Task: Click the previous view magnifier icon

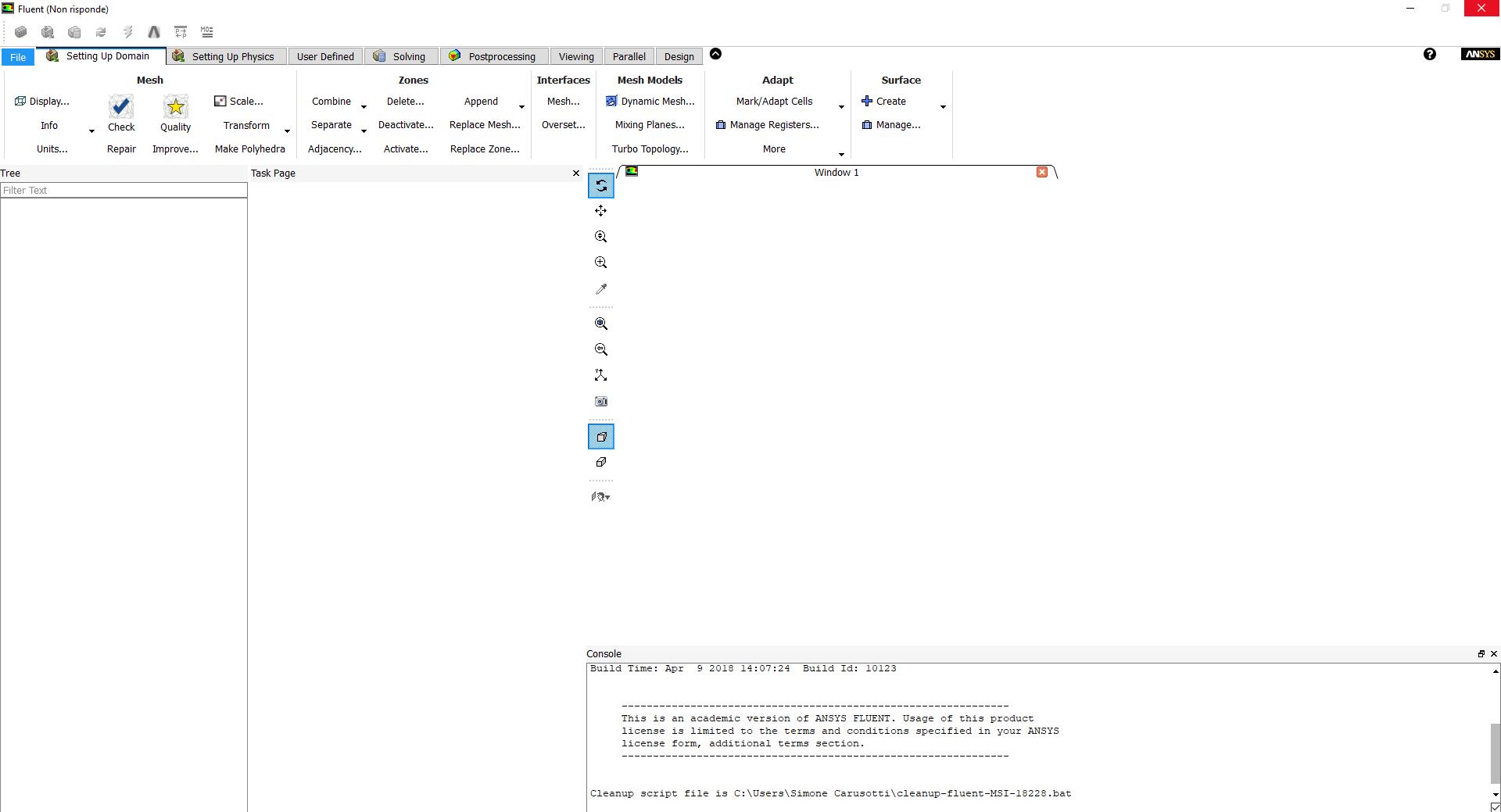Action: [x=601, y=349]
